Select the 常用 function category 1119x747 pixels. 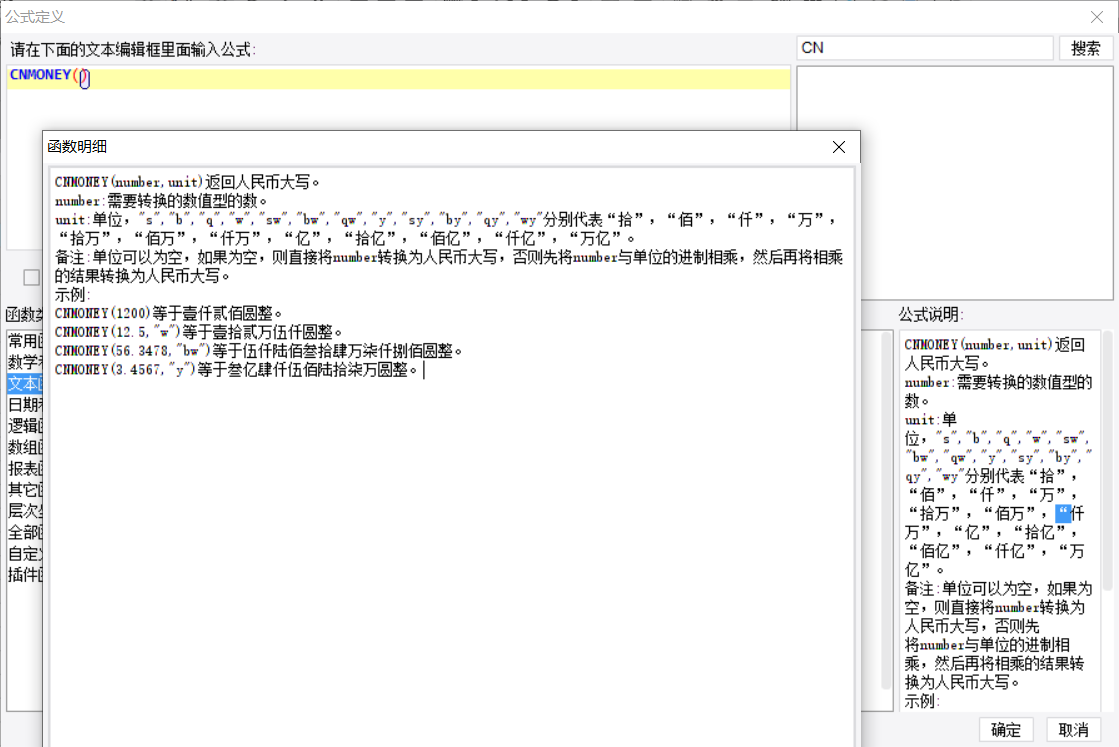[25, 341]
